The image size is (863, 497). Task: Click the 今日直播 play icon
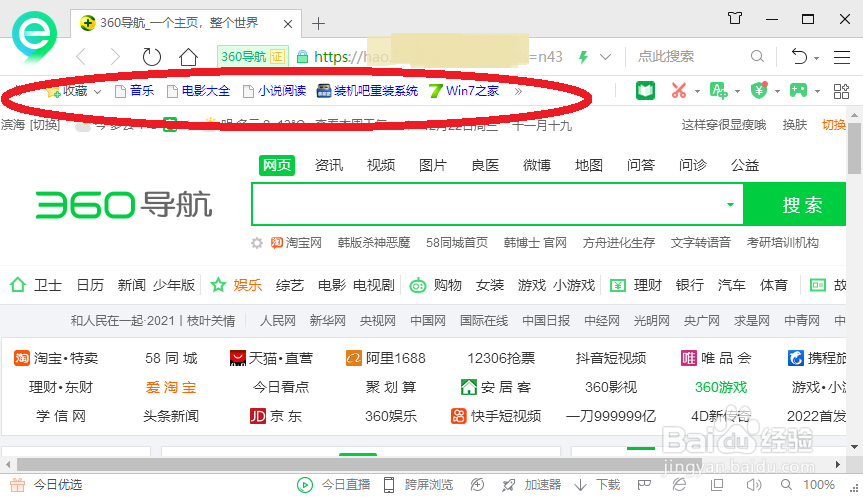[304, 485]
